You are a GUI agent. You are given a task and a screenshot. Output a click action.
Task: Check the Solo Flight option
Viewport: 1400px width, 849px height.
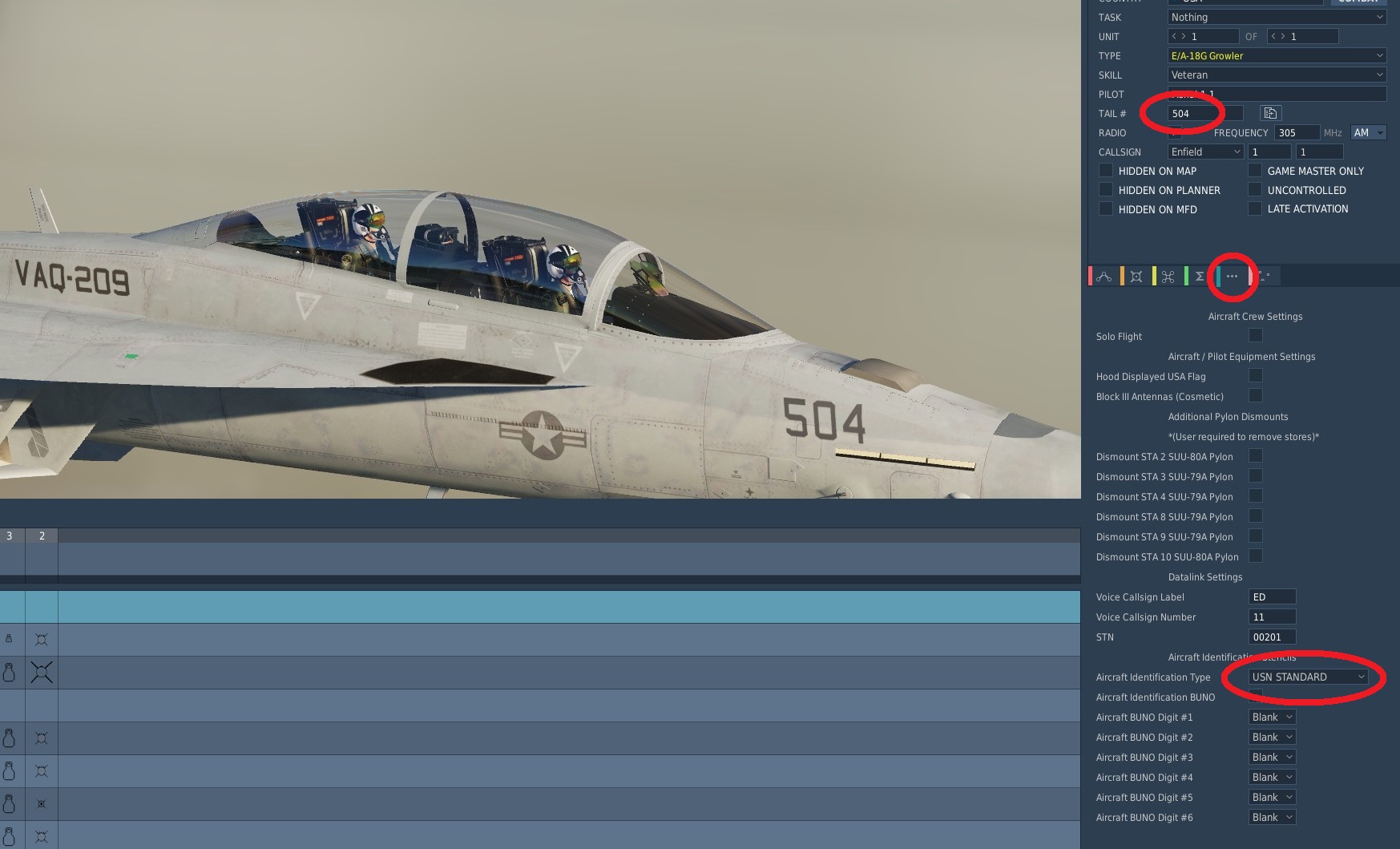[1256, 336]
